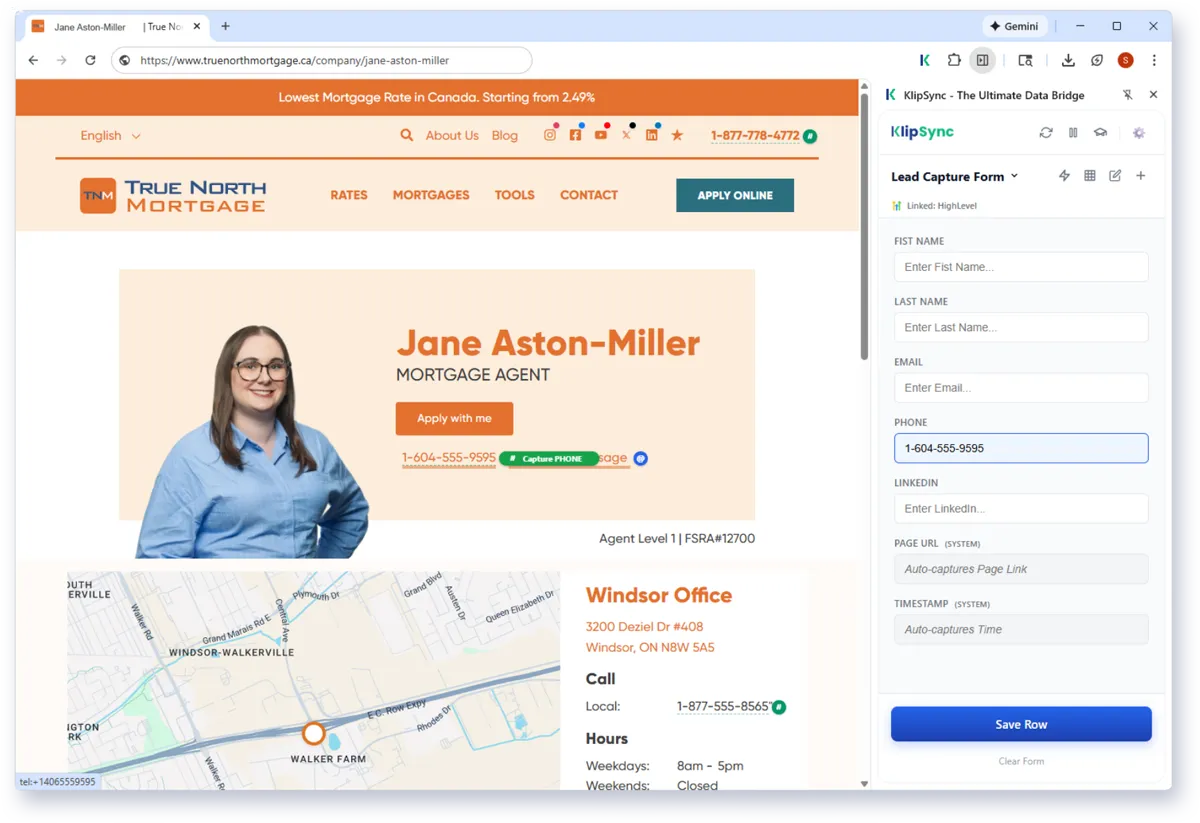Viewport: 1200px width, 823px height.
Task: Click the orange map location marker
Action: [314, 734]
